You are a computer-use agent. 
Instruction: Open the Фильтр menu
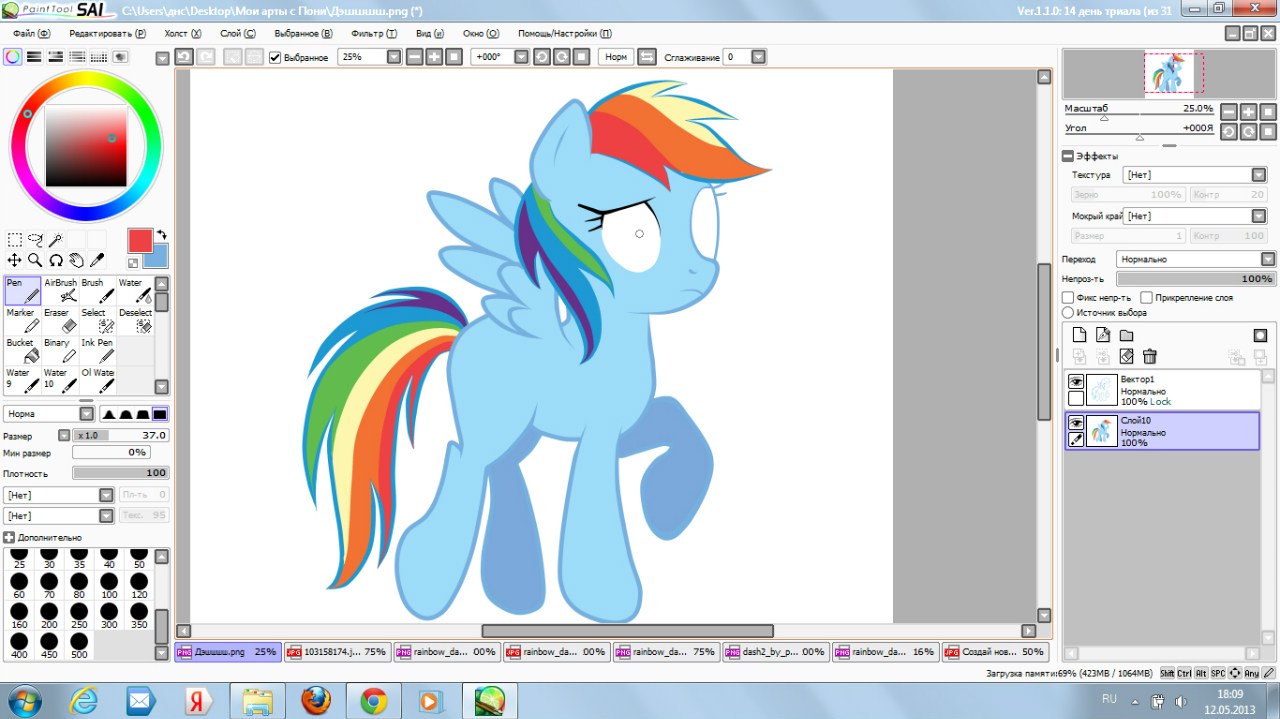375,33
